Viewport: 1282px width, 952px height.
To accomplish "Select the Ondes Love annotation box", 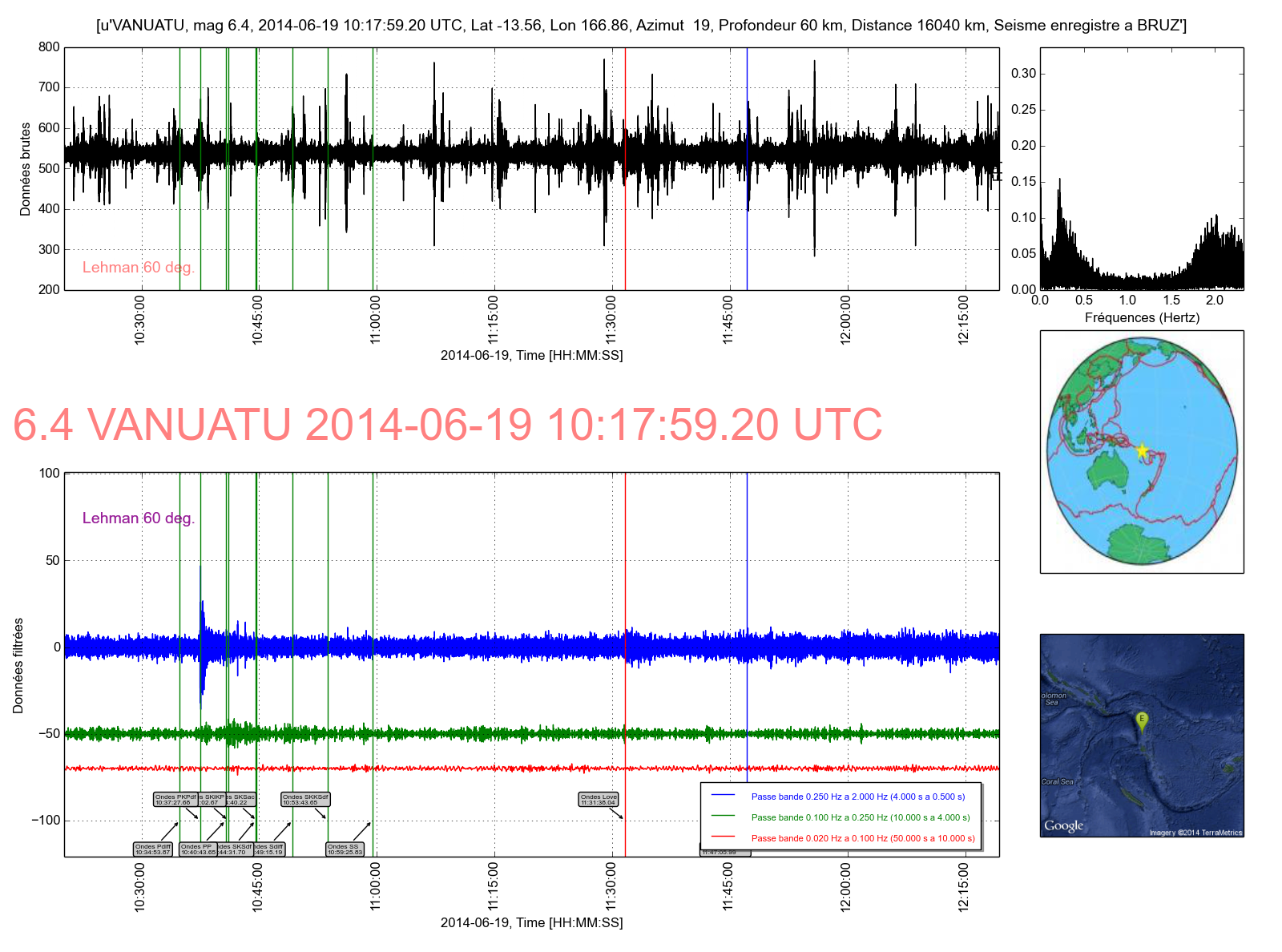I will coord(599,800).
